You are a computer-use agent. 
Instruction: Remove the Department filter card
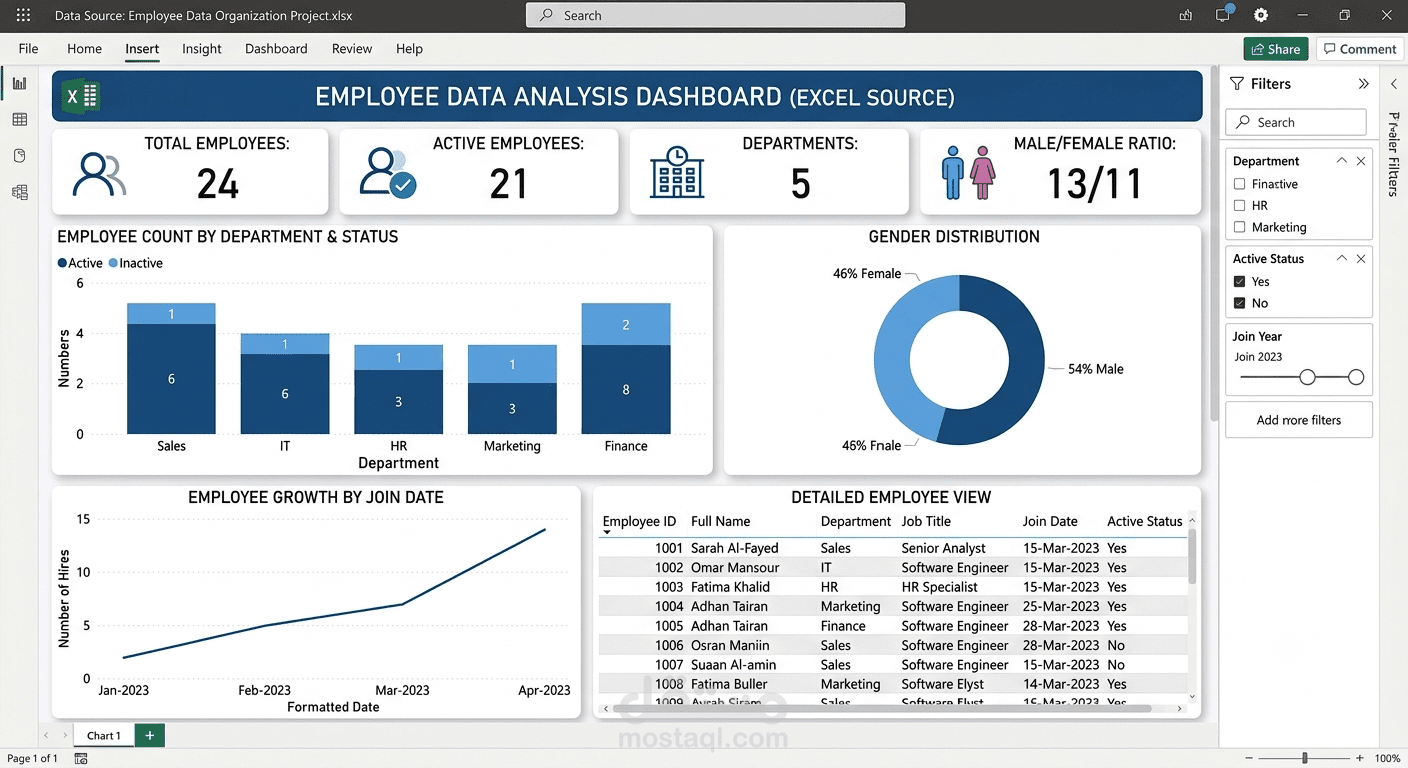tap(1361, 161)
